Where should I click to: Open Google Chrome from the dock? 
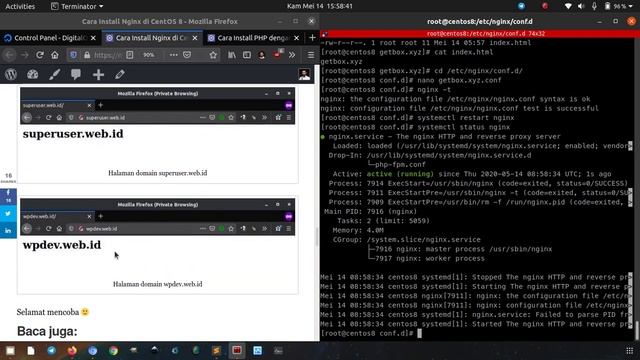tap(113, 350)
